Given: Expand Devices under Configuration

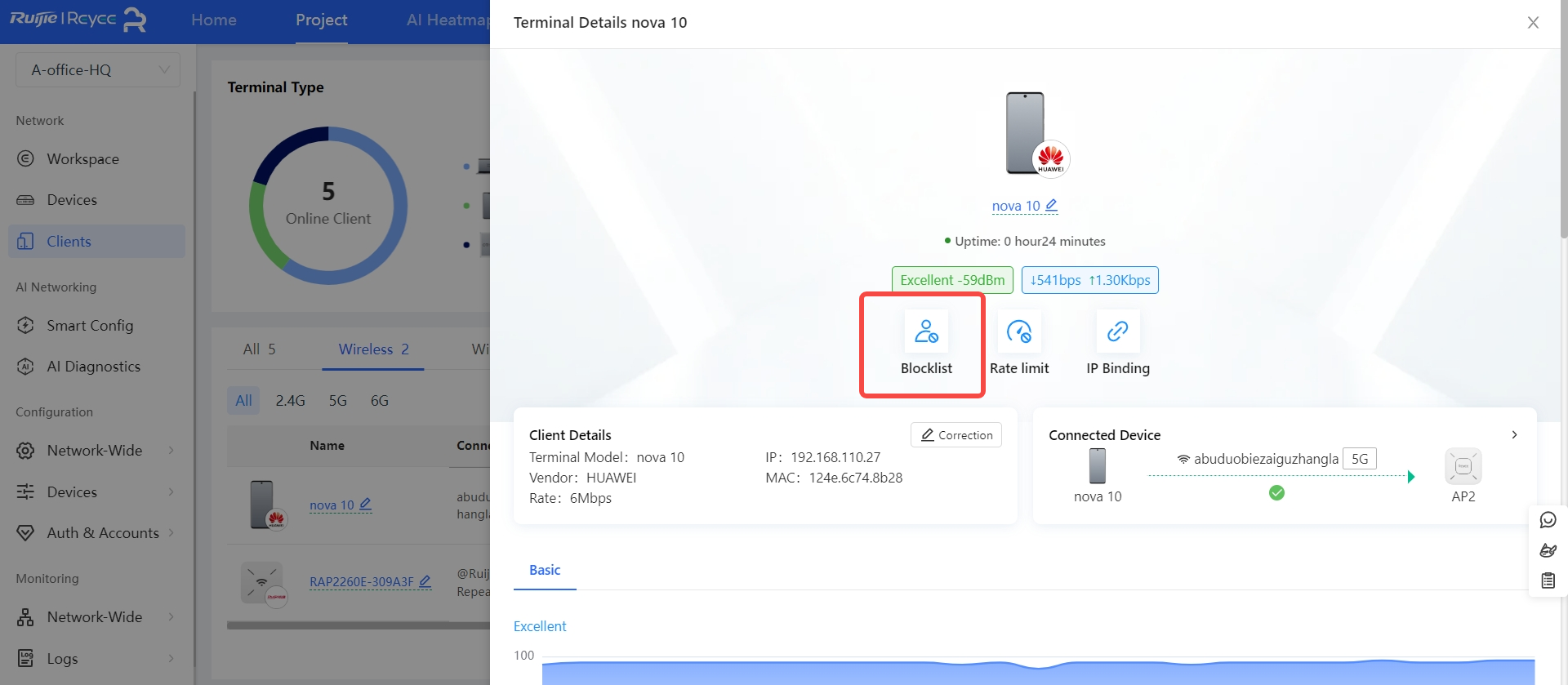Looking at the screenshot, I should click(x=96, y=492).
